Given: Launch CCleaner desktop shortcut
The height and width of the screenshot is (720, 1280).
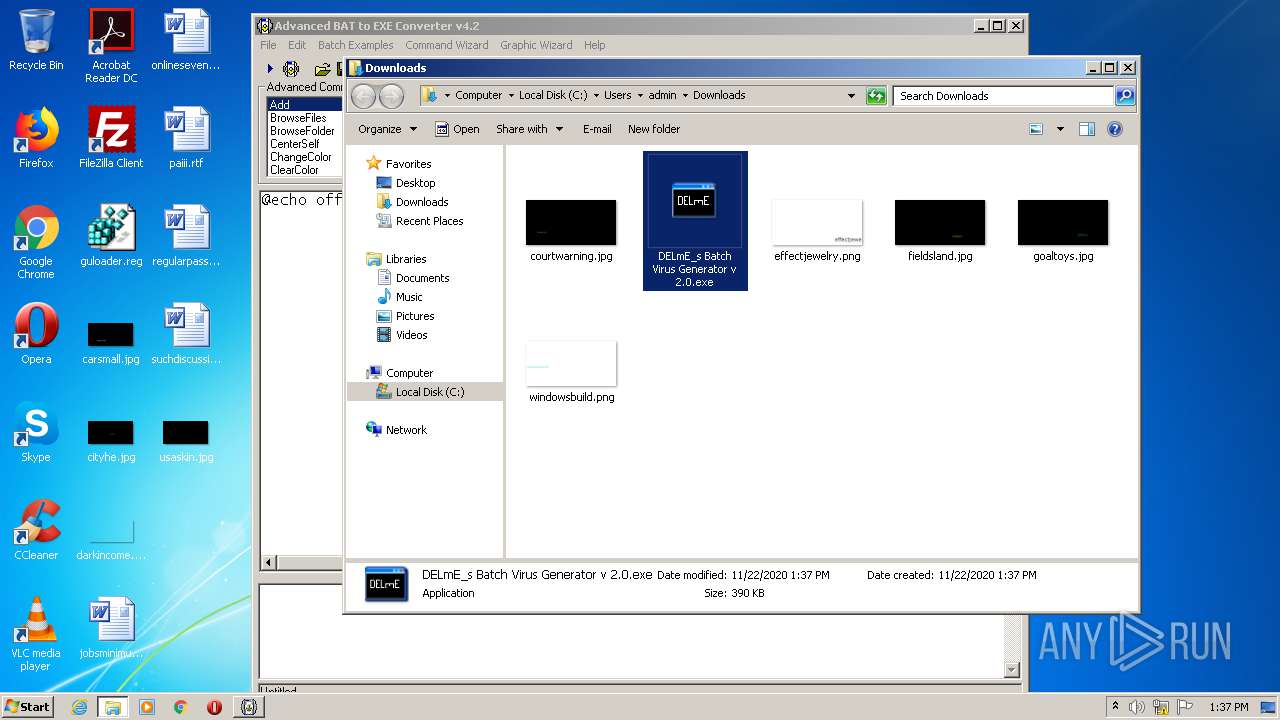Looking at the screenshot, I should pyautogui.click(x=36, y=530).
